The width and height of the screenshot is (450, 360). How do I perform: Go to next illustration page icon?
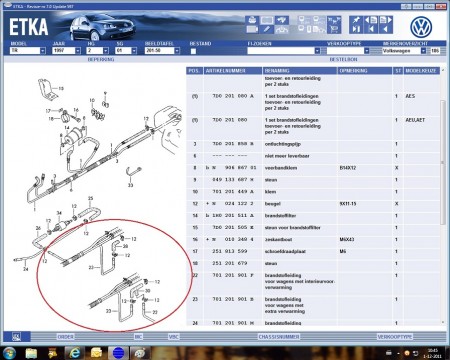click(386, 20)
